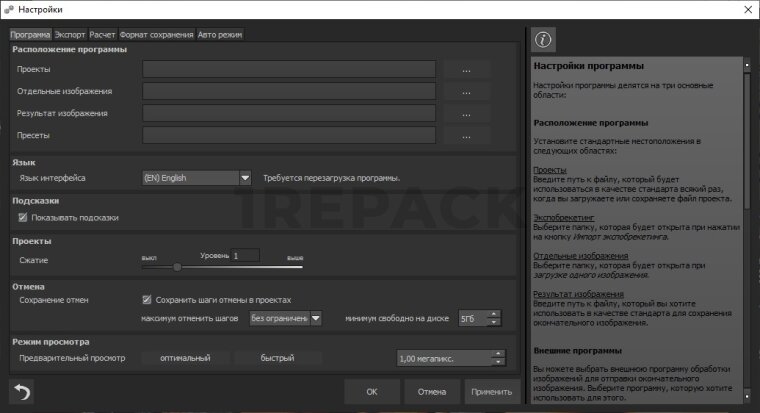Expand максимум отменить шагов dropdown
760x413 pixels.
[x=315, y=319]
